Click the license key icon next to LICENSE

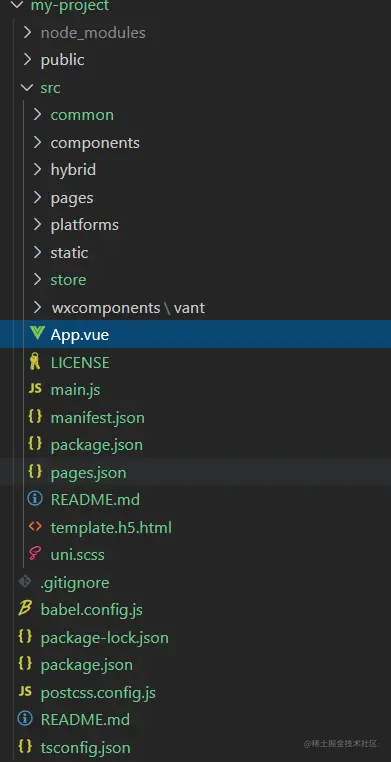35,362
